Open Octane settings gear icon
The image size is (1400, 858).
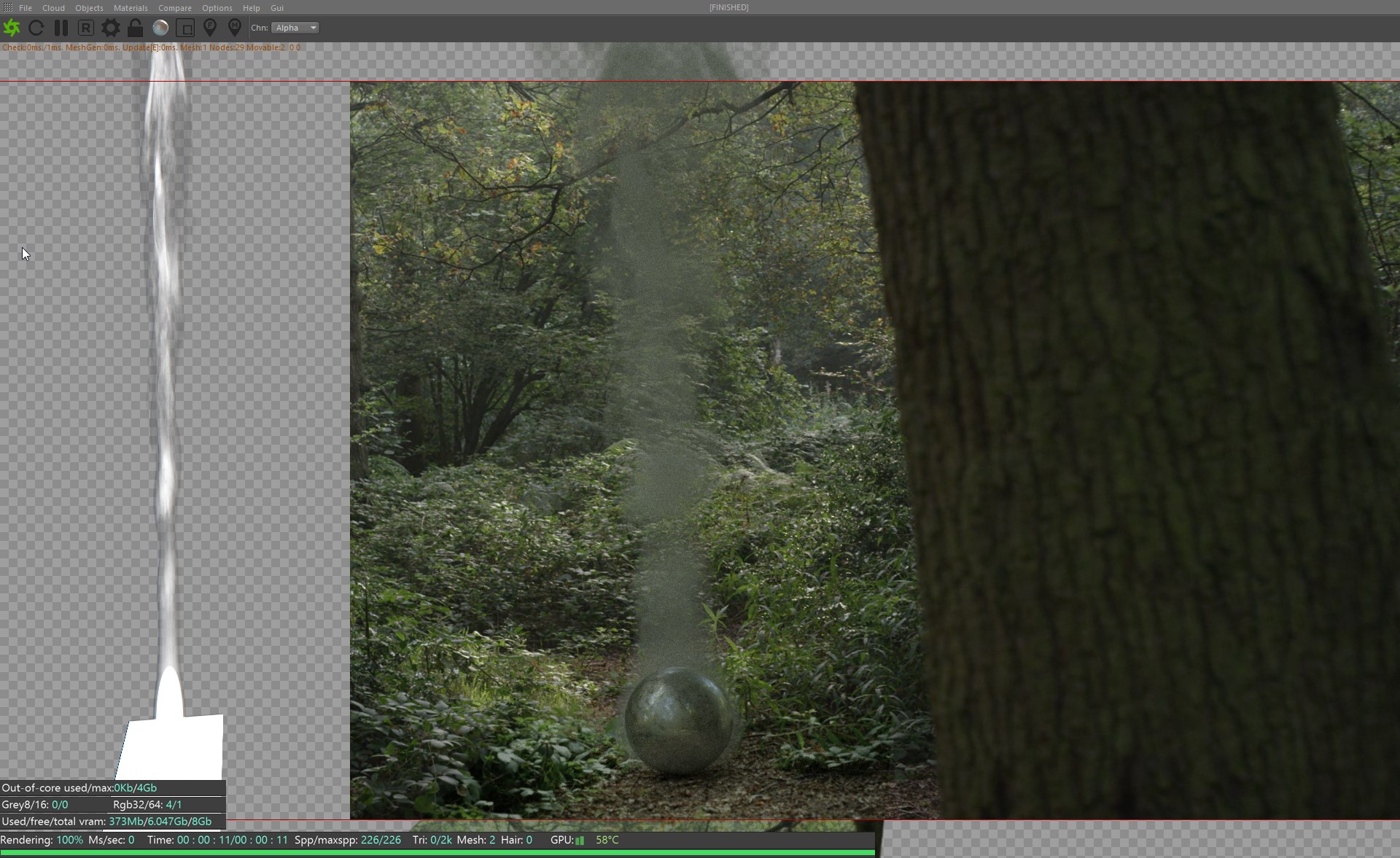pyautogui.click(x=111, y=28)
